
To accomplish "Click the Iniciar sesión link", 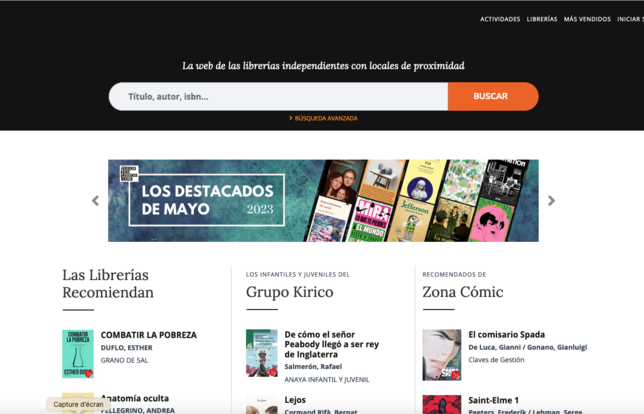I will click(630, 19).
